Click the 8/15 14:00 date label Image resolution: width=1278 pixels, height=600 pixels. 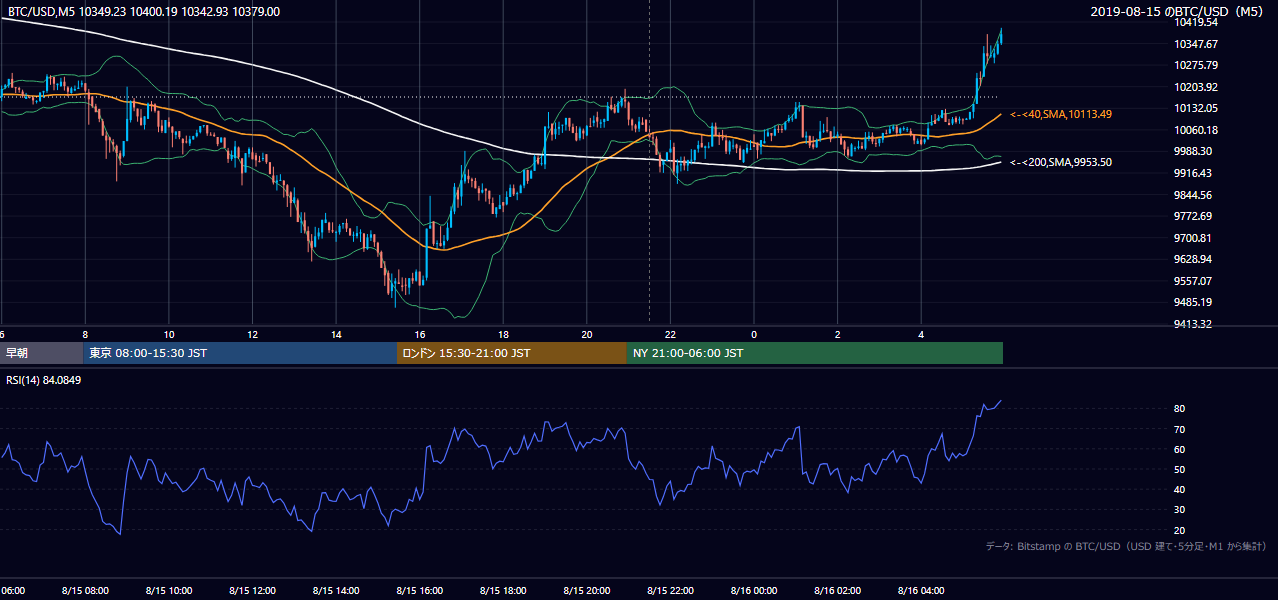(x=336, y=590)
